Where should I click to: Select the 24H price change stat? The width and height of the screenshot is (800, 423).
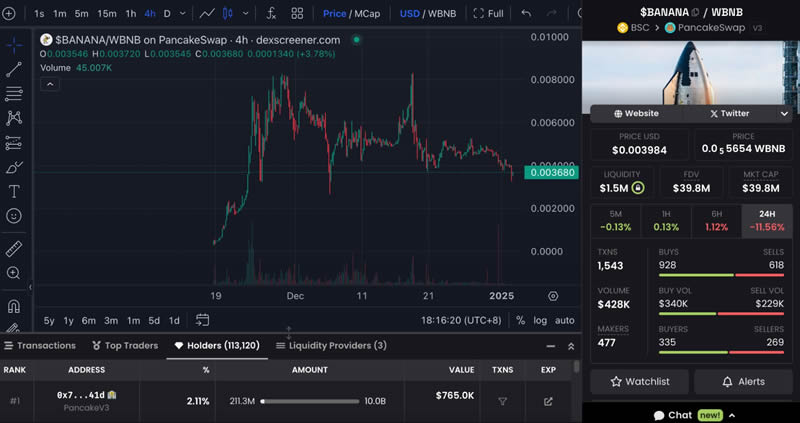tap(766, 220)
